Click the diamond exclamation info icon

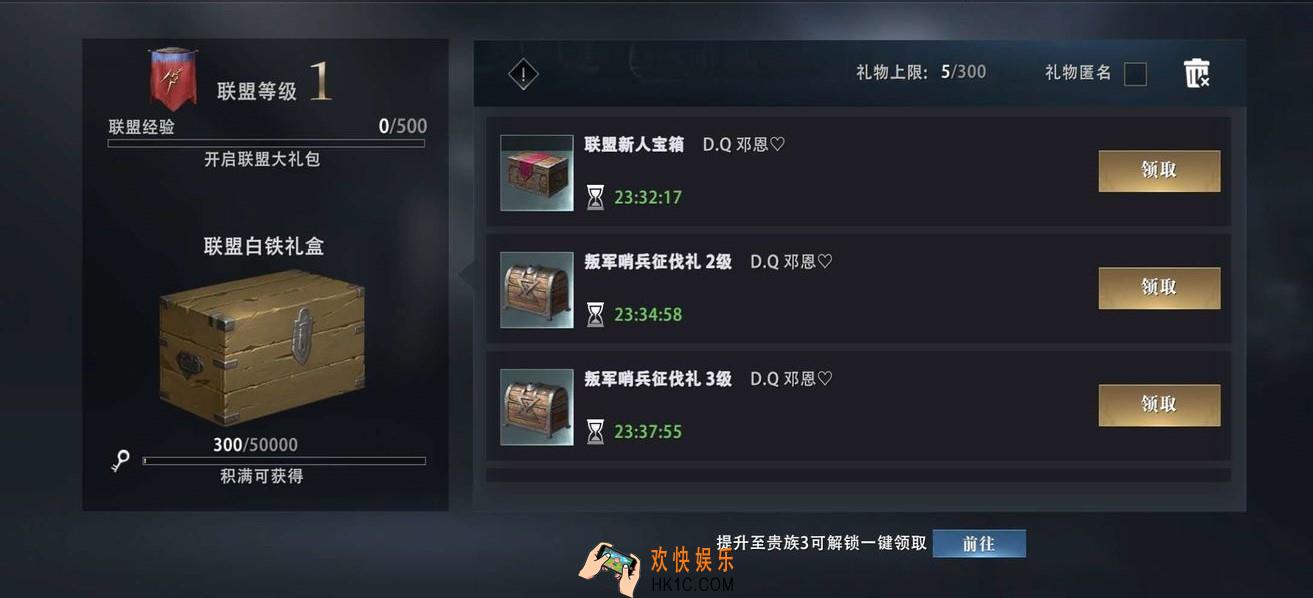point(523,74)
